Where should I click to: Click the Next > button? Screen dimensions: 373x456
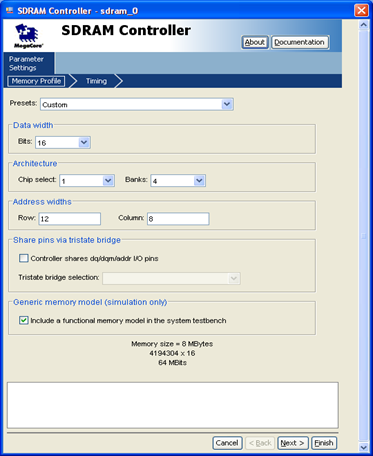[293, 443]
